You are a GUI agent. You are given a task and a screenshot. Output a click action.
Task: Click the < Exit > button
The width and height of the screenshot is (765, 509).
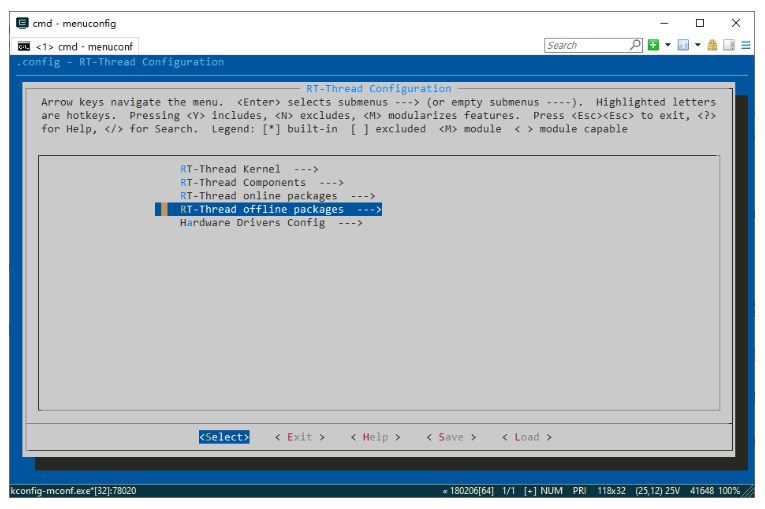300,437
